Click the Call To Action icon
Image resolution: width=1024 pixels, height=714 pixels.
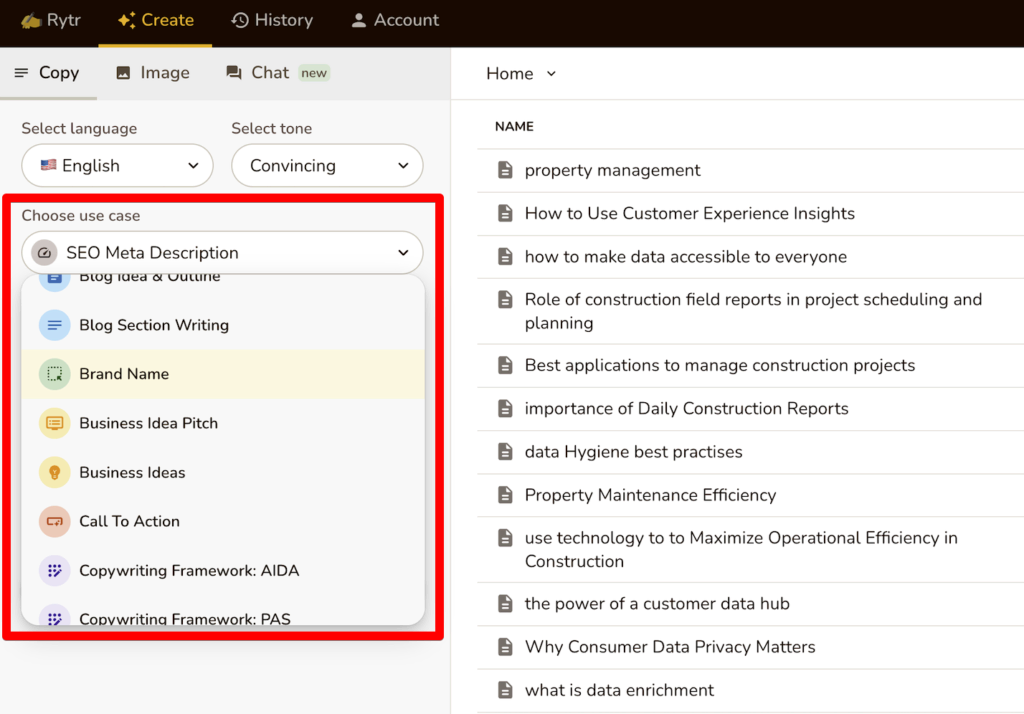[x=54, y=521]
